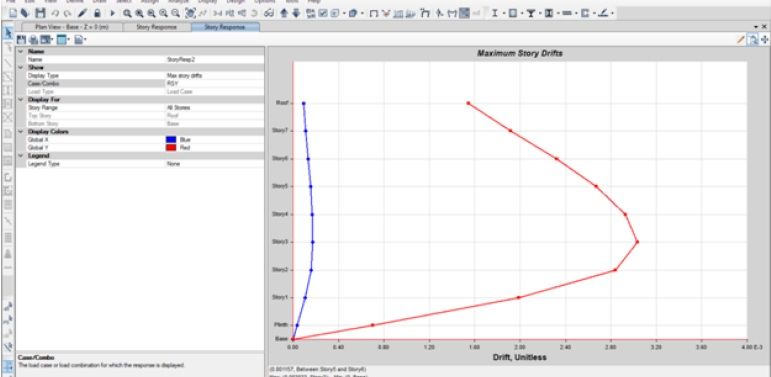Click the Move Up in List arrow icon
Viewport: 771px width, 377px height.
pyautogui.click(x=284, y=13)
